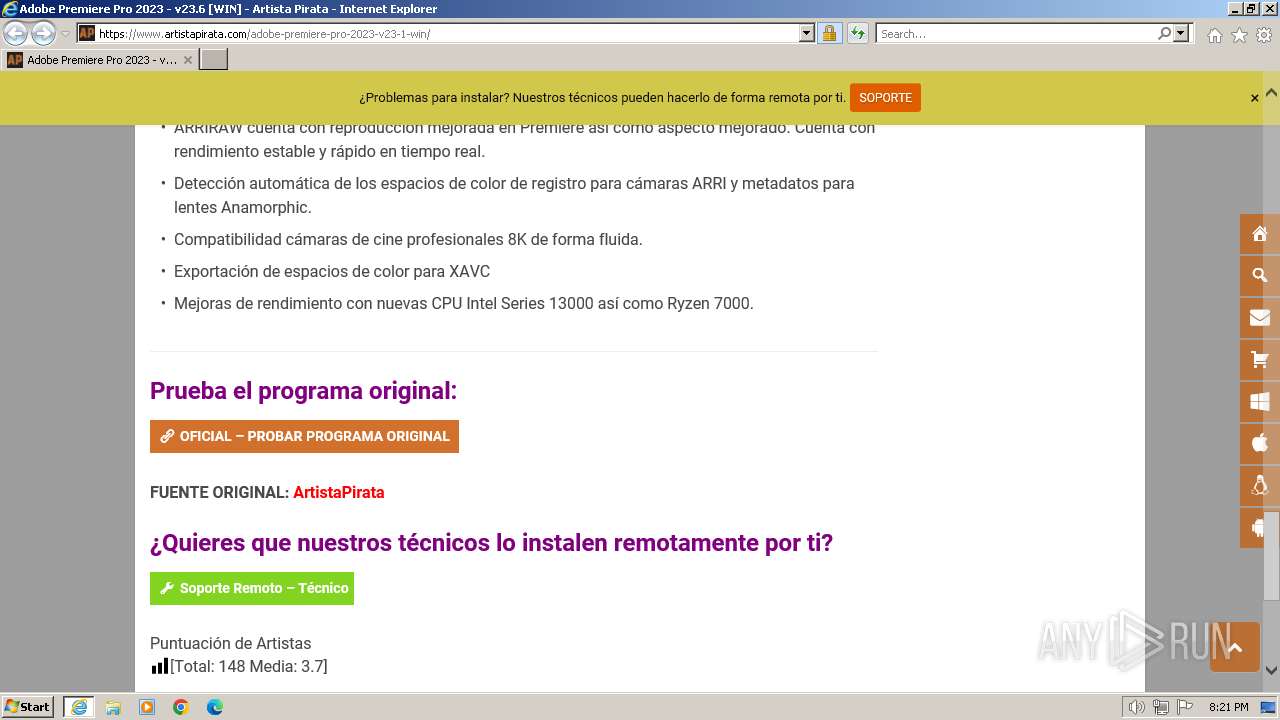Open Microsoft Edge from taskbar

point(215,707)
